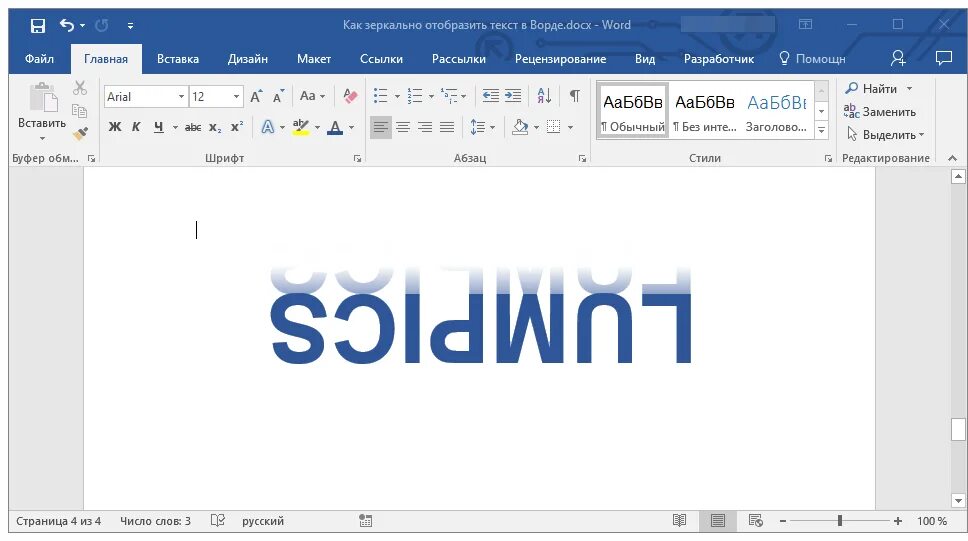This screenshot has width=968, height=541.
Task: Open the undo history dropdown arrow
Action: pyautogui.click(x=82, y=26)
